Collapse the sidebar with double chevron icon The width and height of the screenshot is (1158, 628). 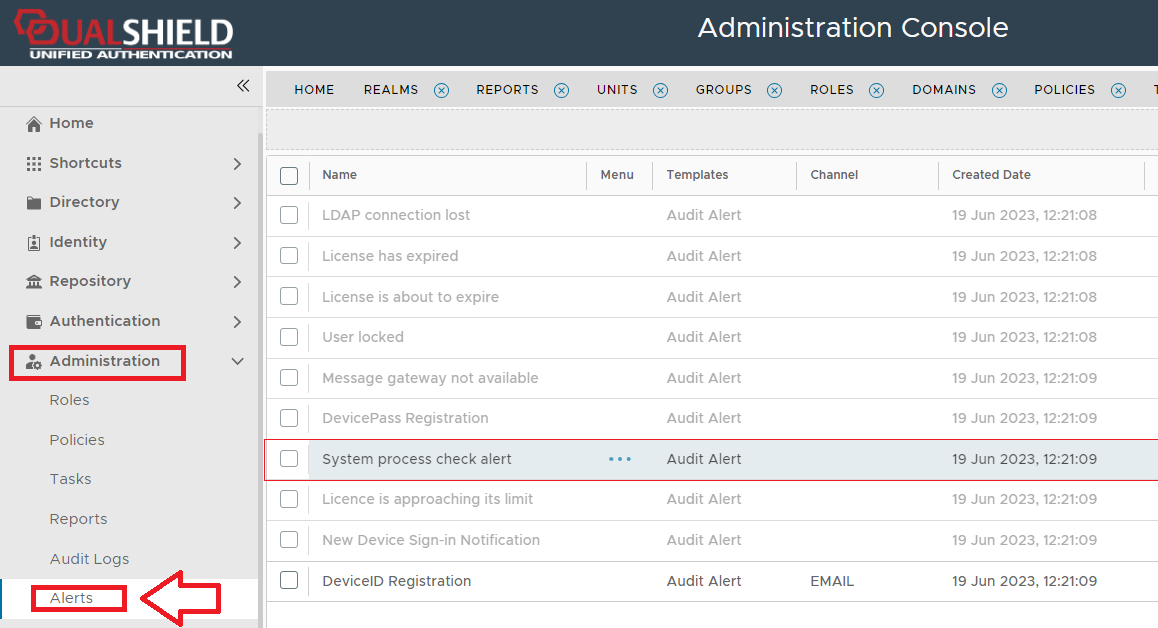click(243, 86)
